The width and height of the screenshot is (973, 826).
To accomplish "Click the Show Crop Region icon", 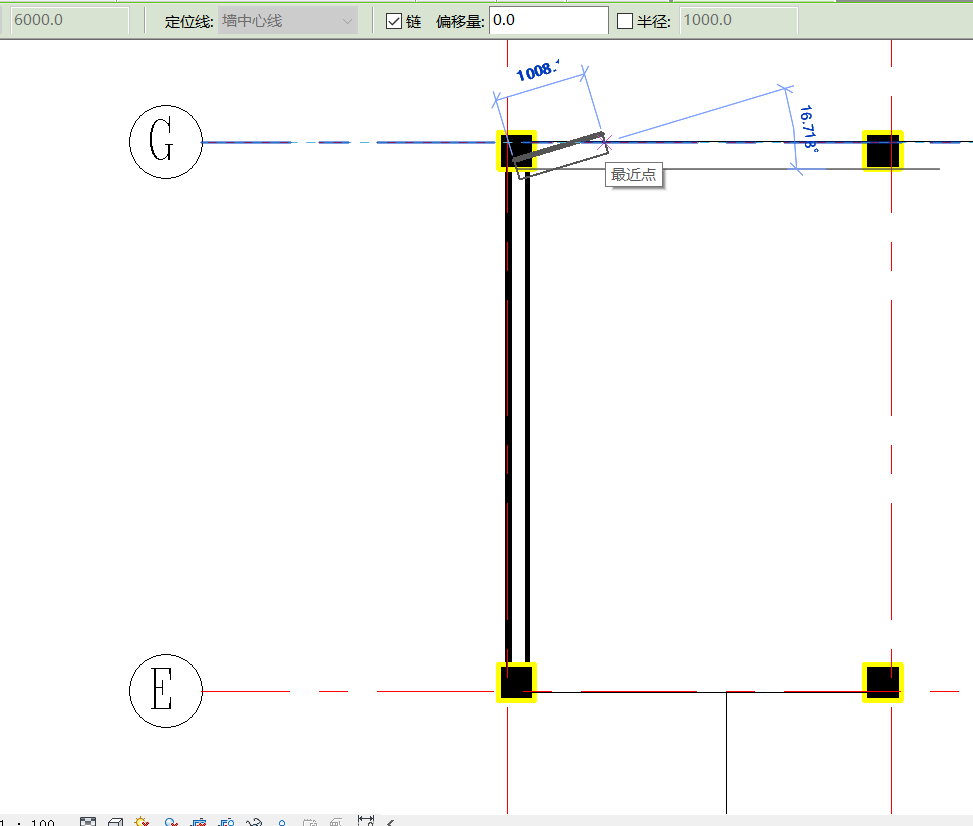I will [227, 822].
